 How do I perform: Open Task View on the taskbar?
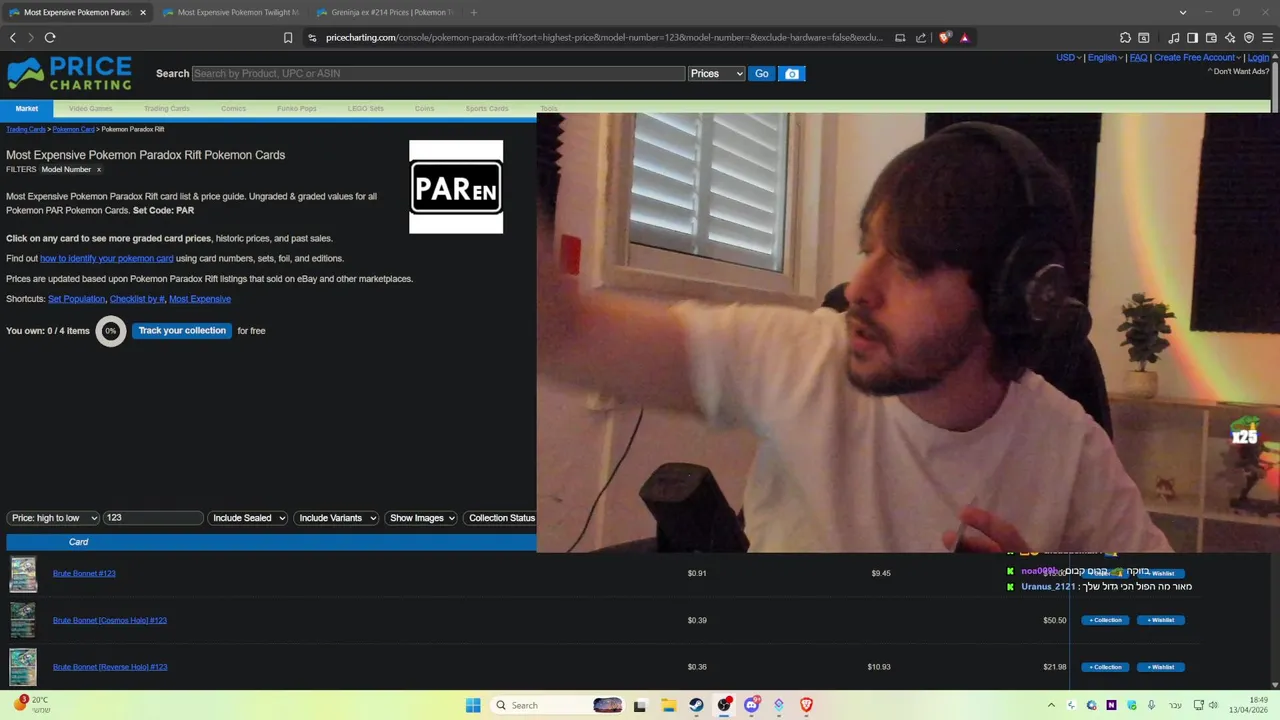[640, 705]
